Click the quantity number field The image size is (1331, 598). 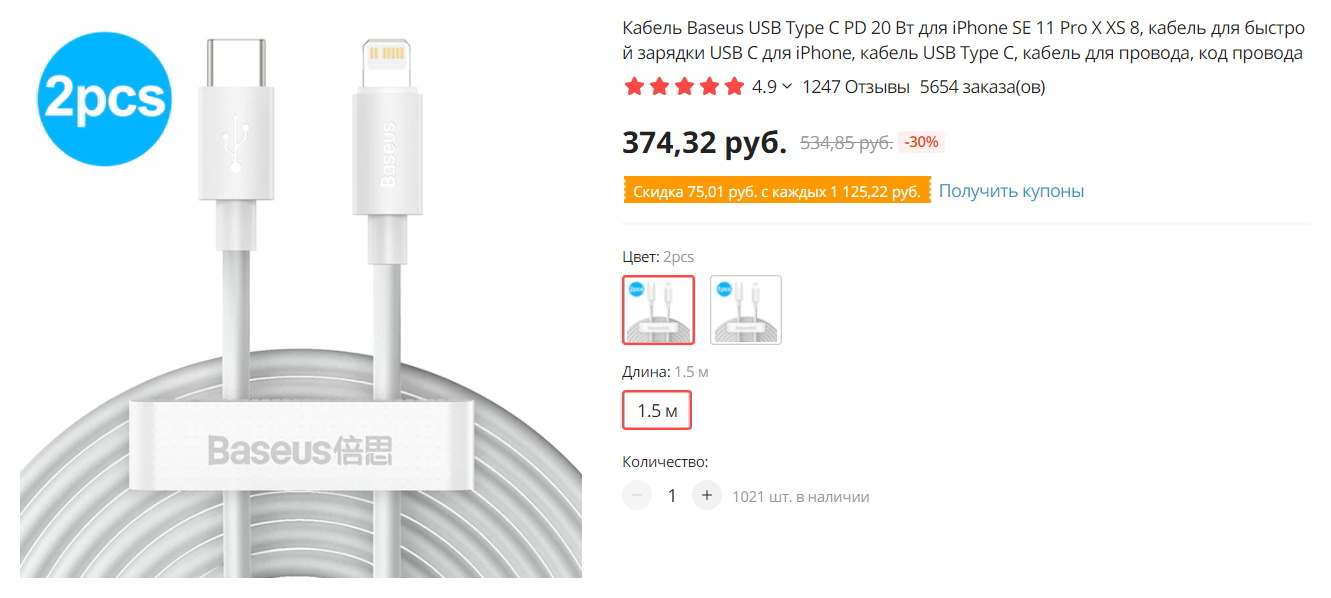[672, 496]
